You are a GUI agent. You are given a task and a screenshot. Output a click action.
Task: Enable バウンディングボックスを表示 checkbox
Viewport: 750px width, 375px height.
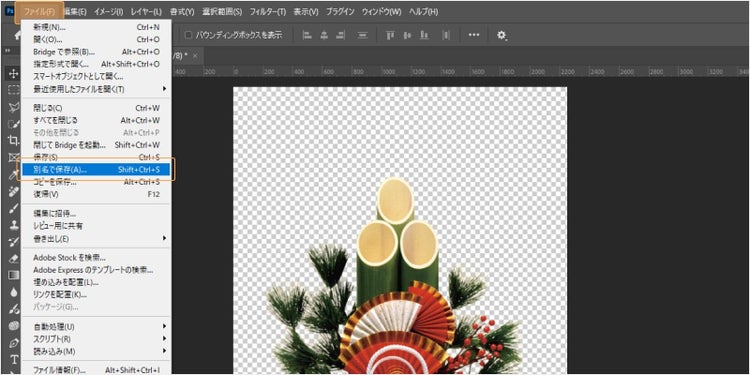click(188, 35)
